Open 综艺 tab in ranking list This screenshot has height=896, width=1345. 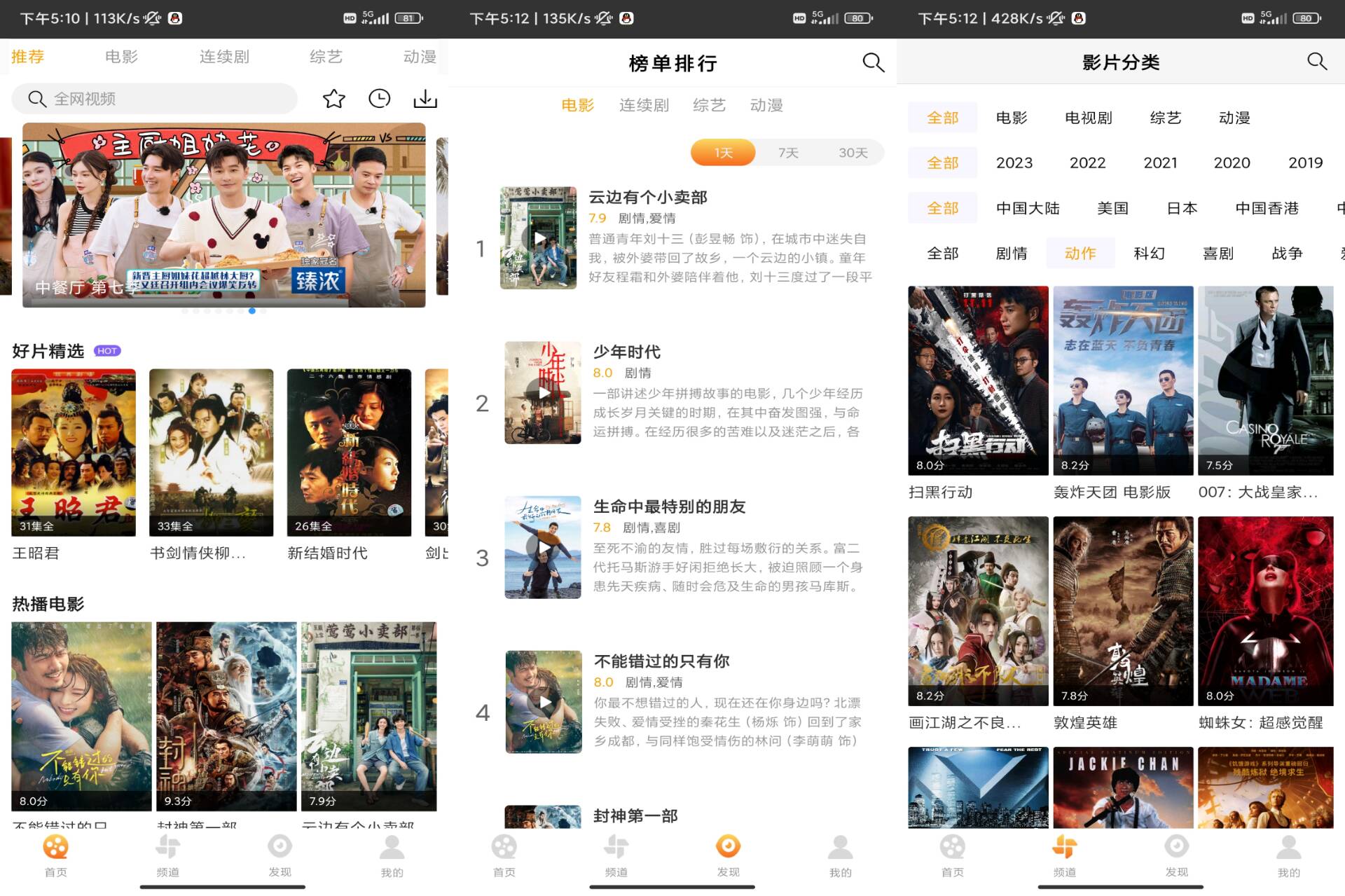tap(709, 105)
